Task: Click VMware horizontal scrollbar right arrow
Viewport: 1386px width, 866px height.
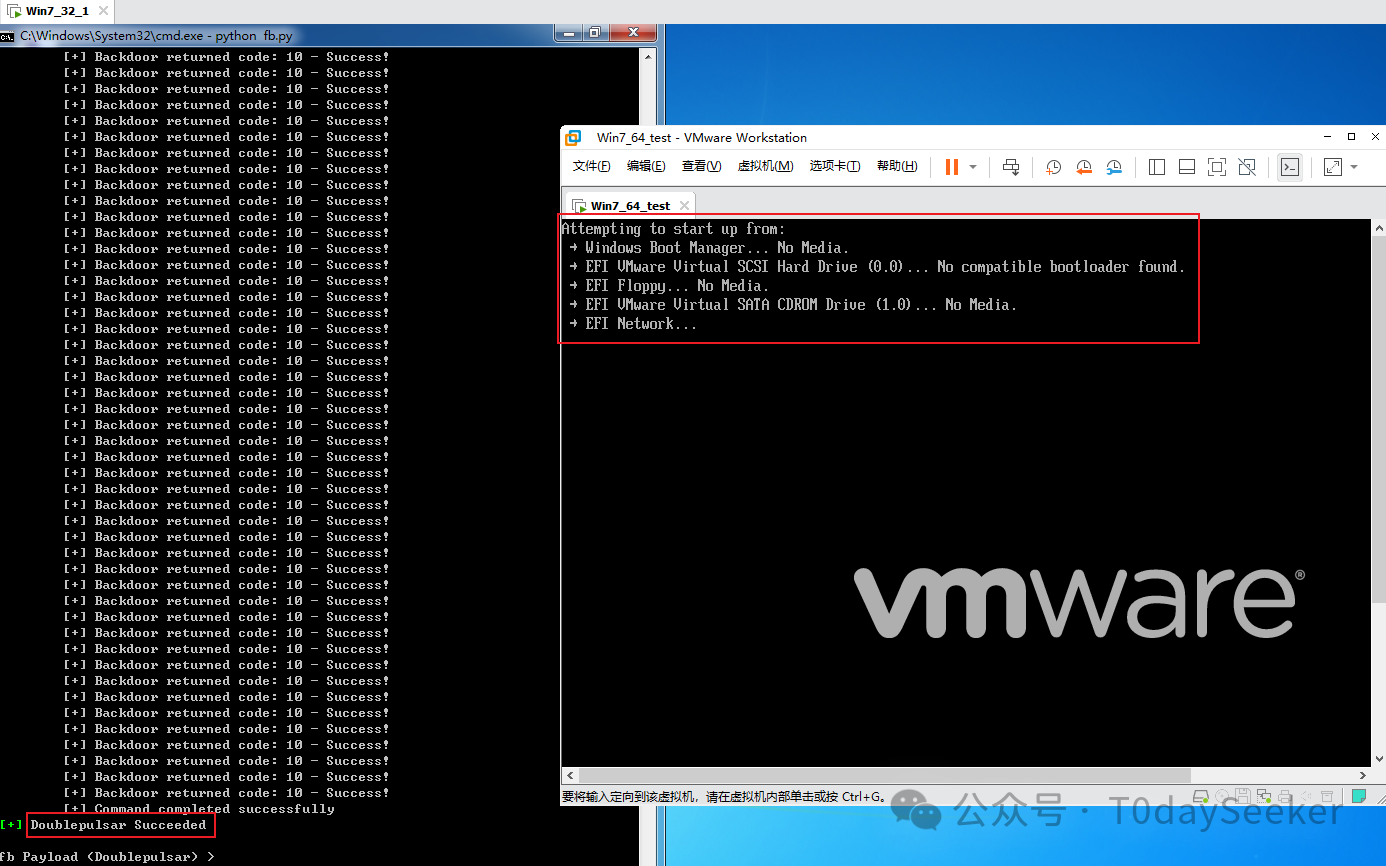Action: (1363, 776)
